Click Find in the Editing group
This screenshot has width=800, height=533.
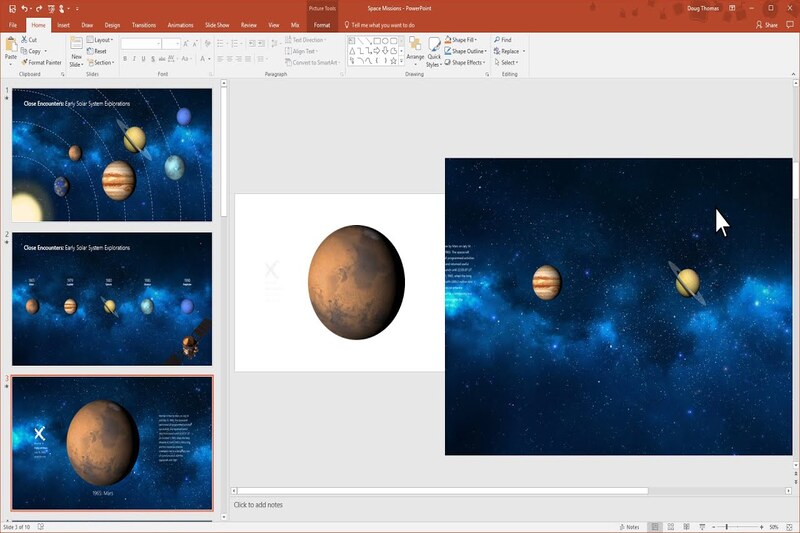(x=505, y=40)
